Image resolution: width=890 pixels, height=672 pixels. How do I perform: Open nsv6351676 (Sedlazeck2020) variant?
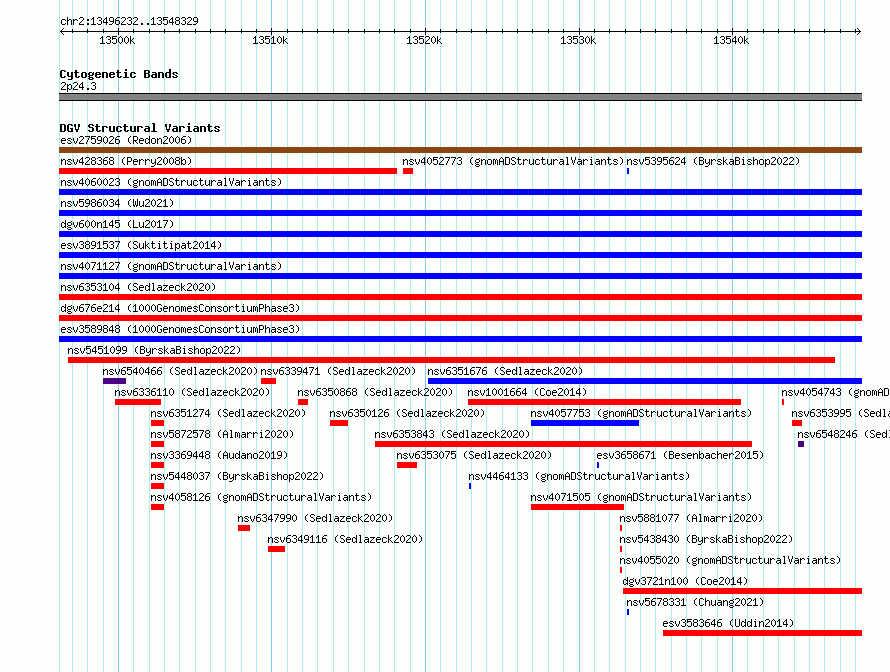click(505, 371)
